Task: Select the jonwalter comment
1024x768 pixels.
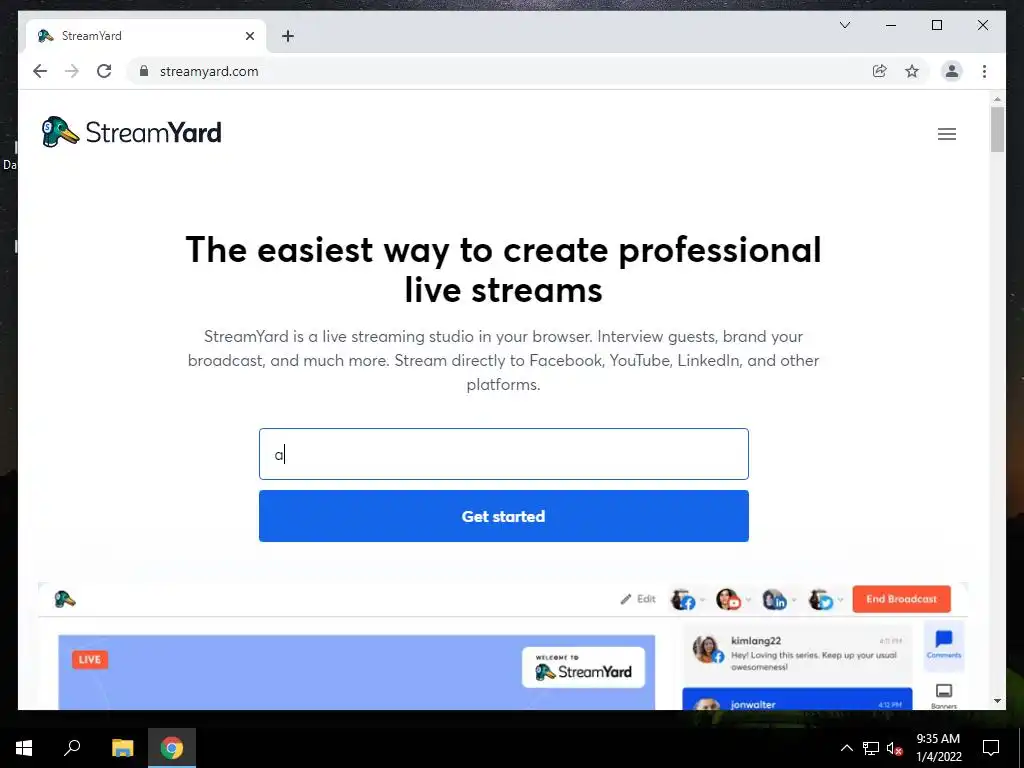Action: [x=797, y=699]
